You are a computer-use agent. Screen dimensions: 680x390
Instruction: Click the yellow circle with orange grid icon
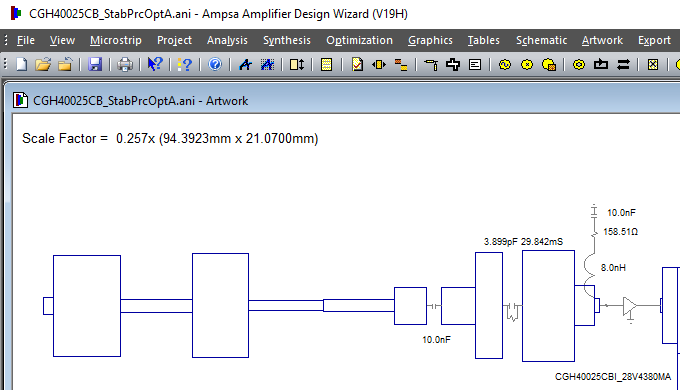pyautogui.click(x=549, y=65)
